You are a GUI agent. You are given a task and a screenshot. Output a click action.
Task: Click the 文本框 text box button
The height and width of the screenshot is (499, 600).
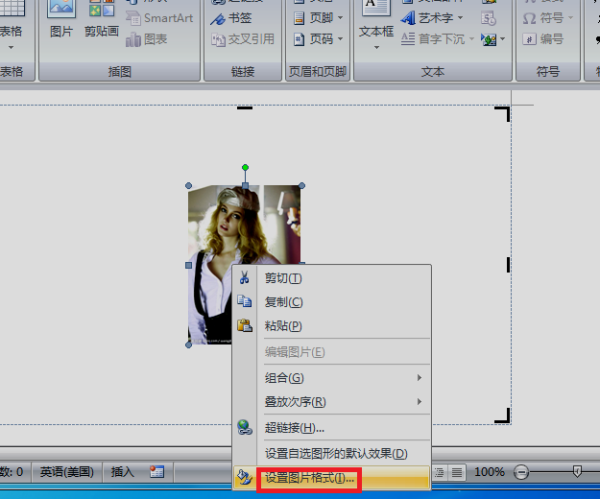click(x=376, y=23)
